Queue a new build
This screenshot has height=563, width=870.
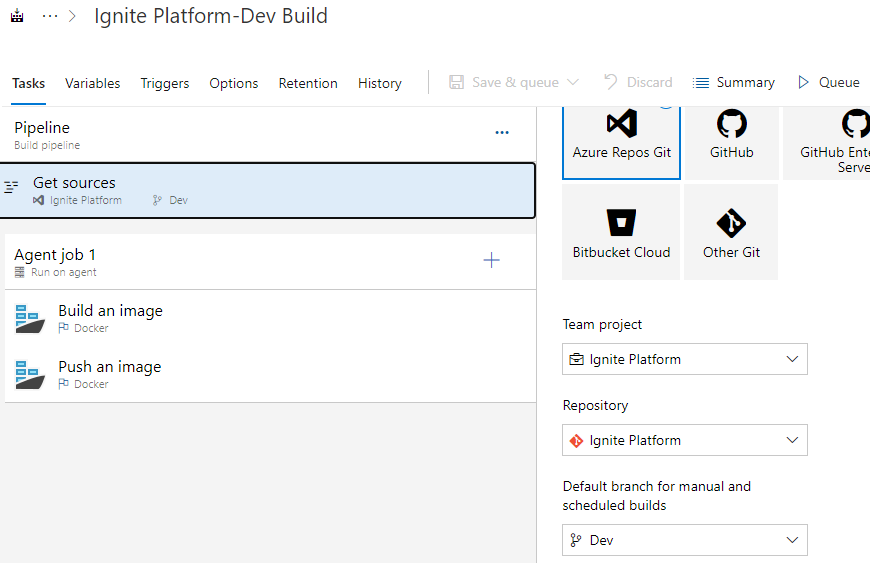828,83
